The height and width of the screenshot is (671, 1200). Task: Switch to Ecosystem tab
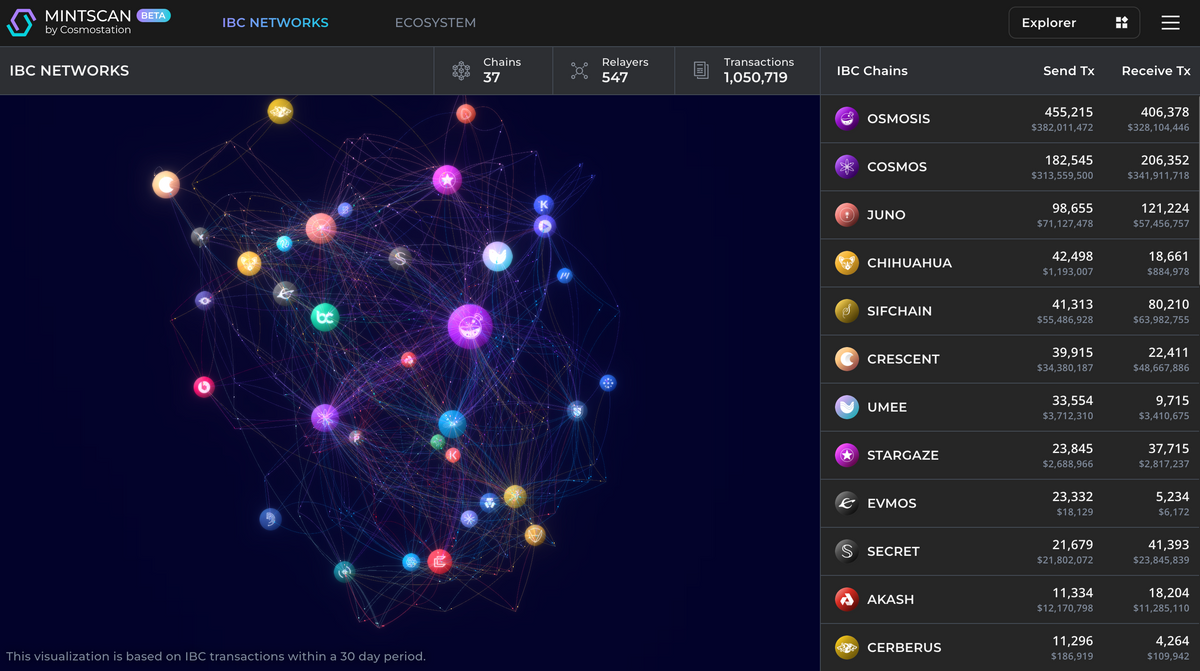click(x=435, y=23)
